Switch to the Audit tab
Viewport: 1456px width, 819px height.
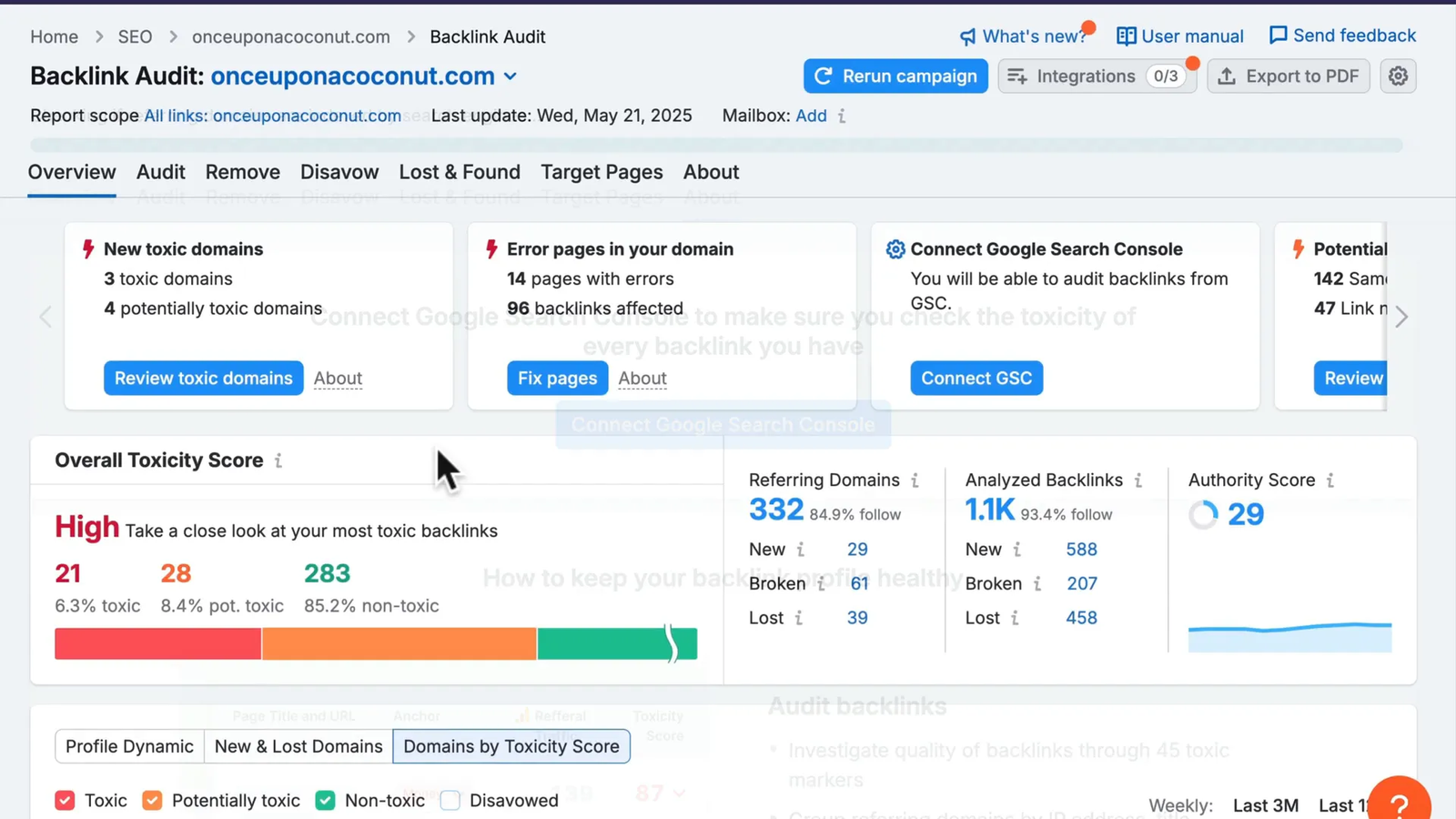click(x=161, y=172)
